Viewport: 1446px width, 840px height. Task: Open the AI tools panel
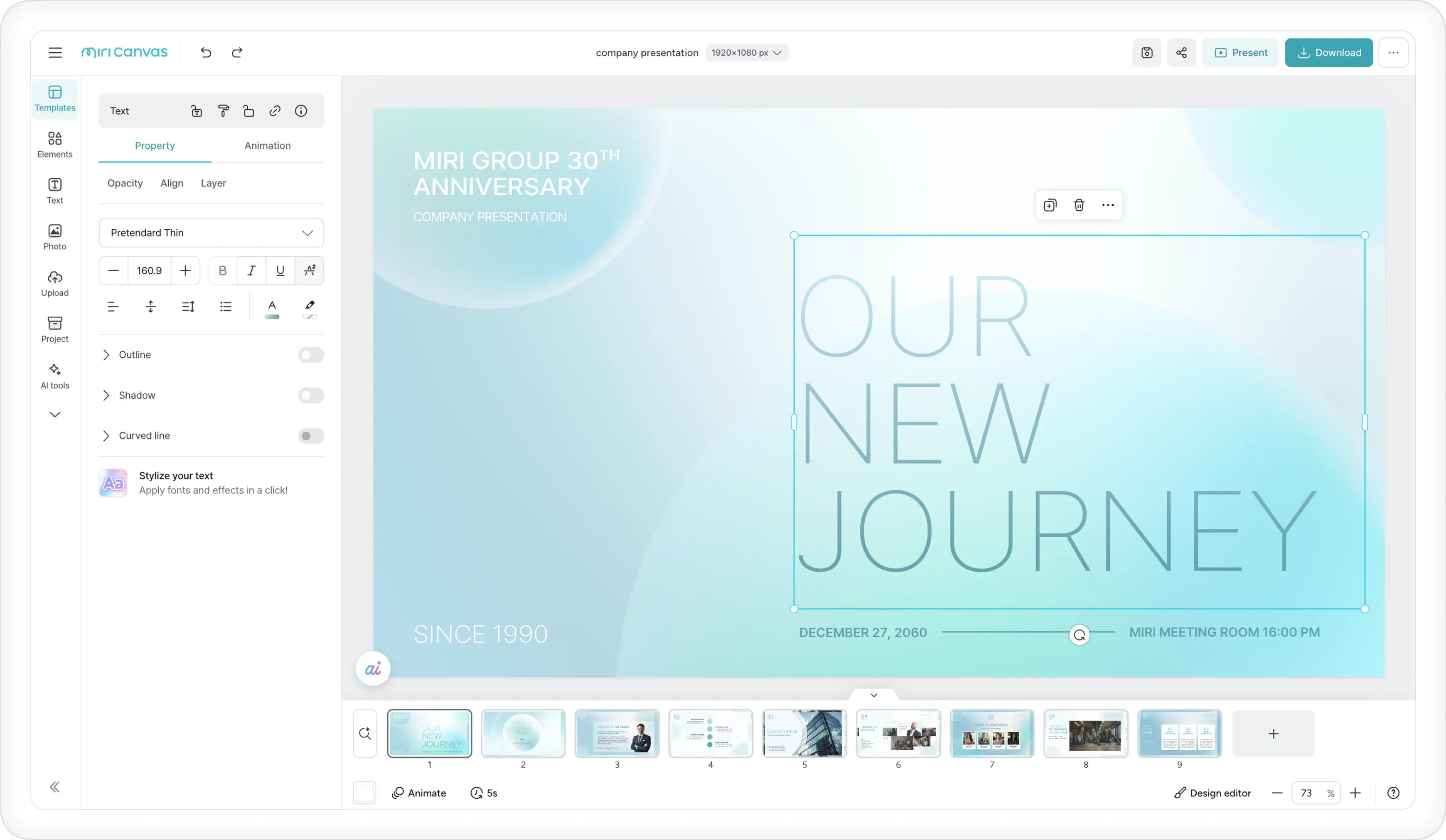(x=54, y=375)
